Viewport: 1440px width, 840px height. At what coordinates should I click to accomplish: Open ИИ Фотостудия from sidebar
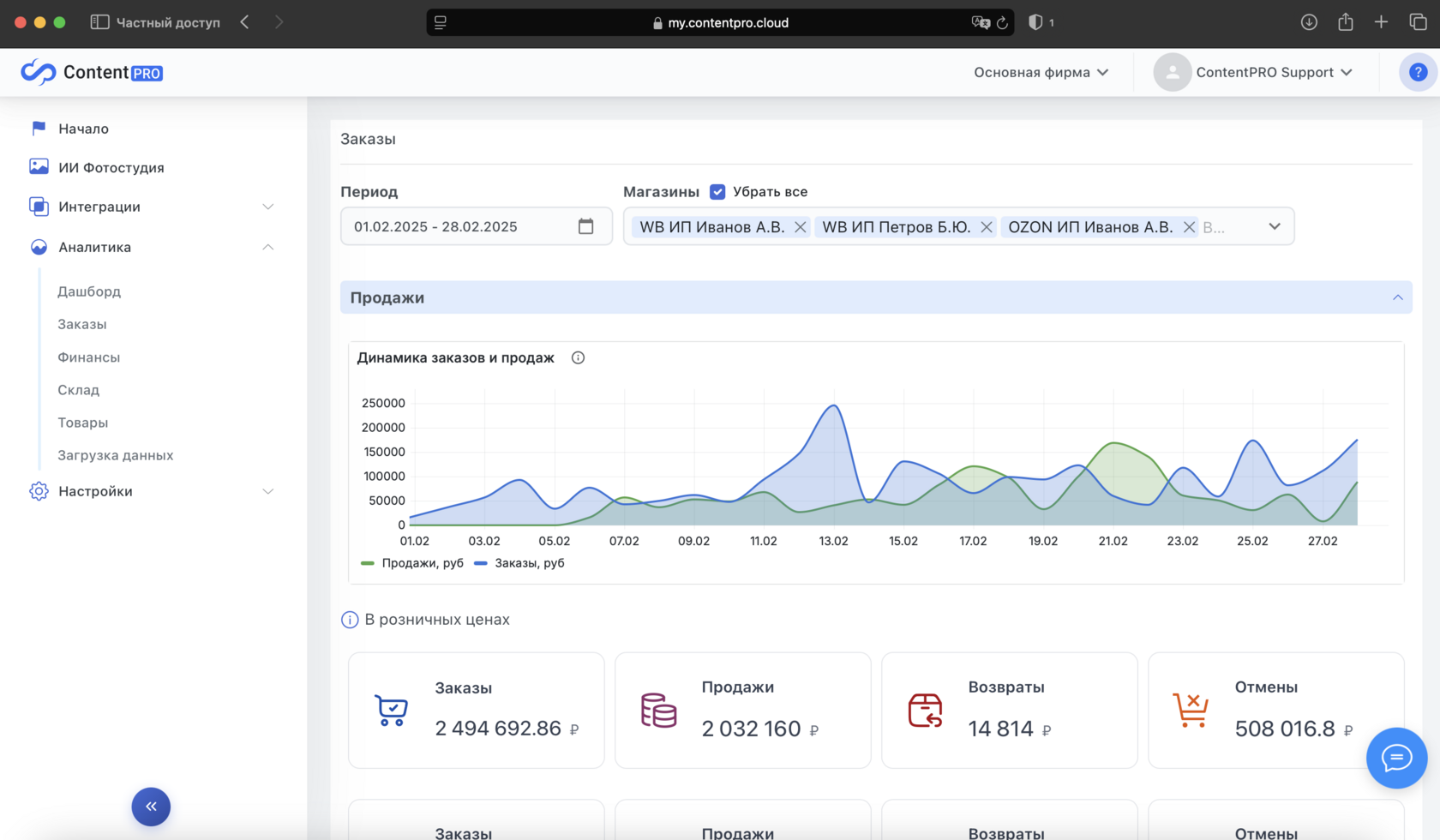coord(111,167)
